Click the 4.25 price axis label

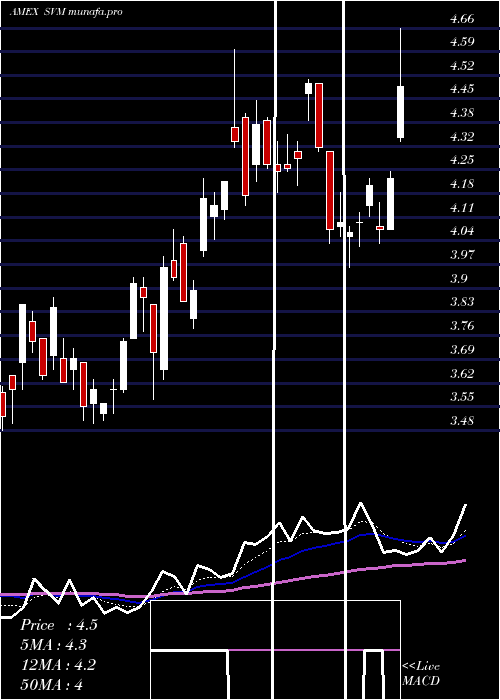pos(462,160)
